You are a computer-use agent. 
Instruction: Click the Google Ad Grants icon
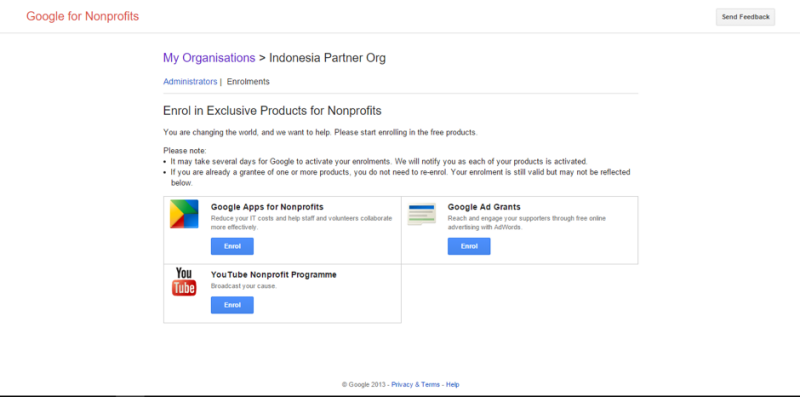421,214
